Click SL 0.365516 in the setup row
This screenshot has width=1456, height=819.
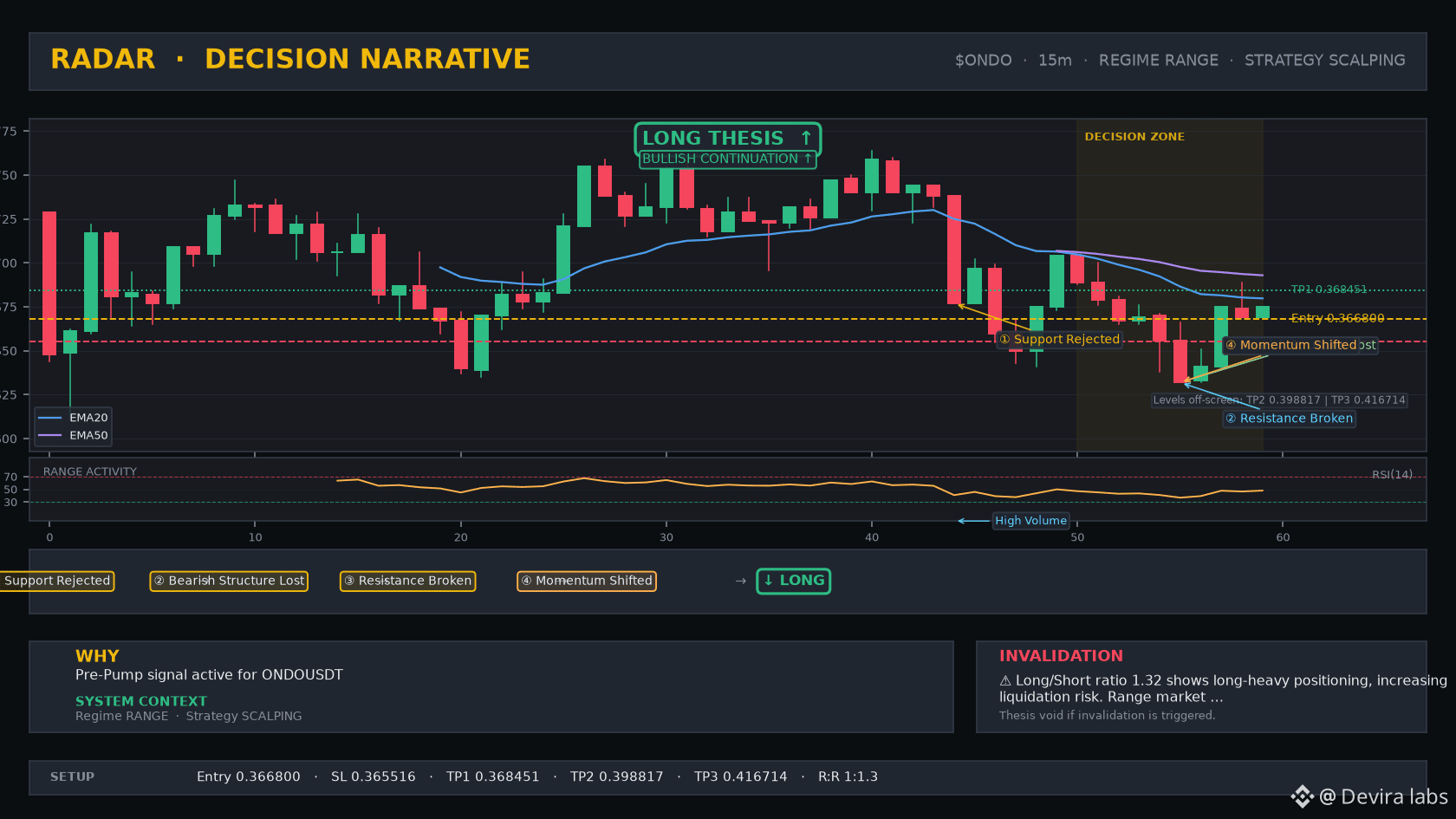coord(374,777)
